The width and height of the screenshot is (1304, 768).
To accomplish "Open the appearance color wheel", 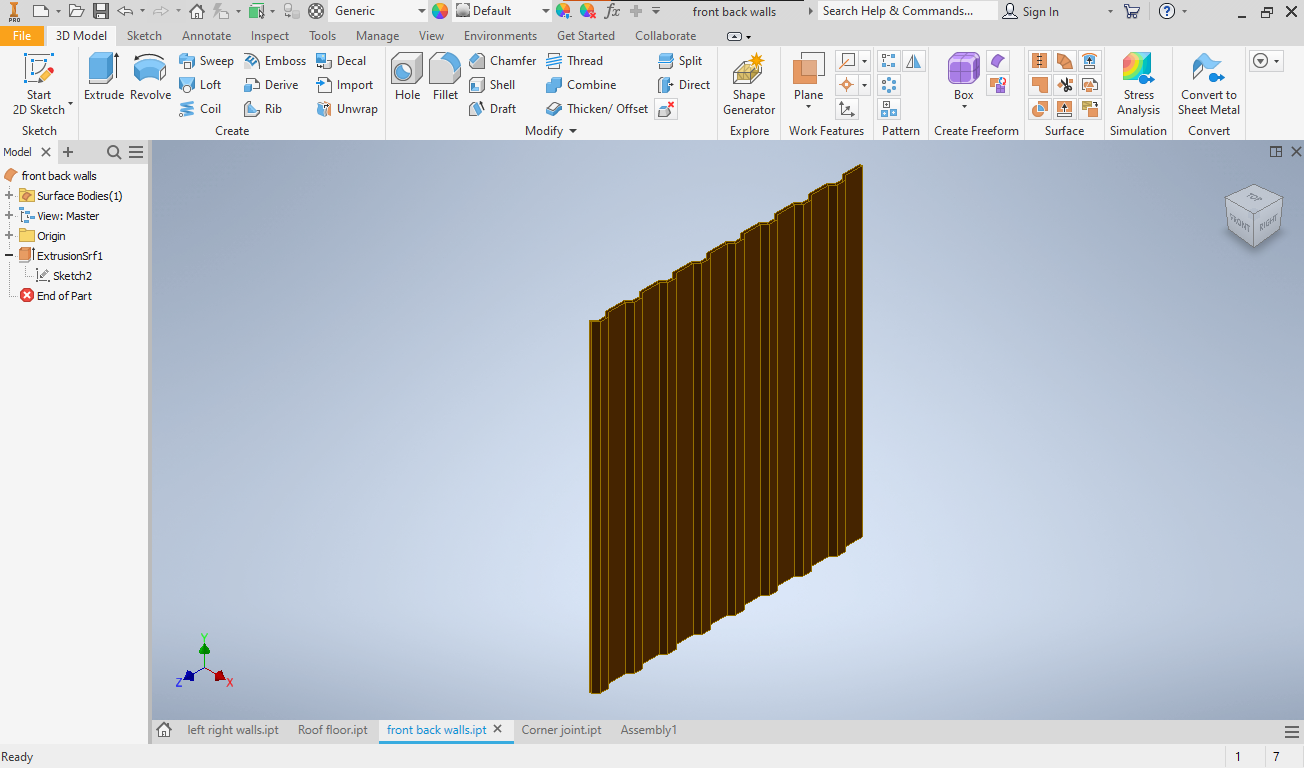I will coord(440,11).
